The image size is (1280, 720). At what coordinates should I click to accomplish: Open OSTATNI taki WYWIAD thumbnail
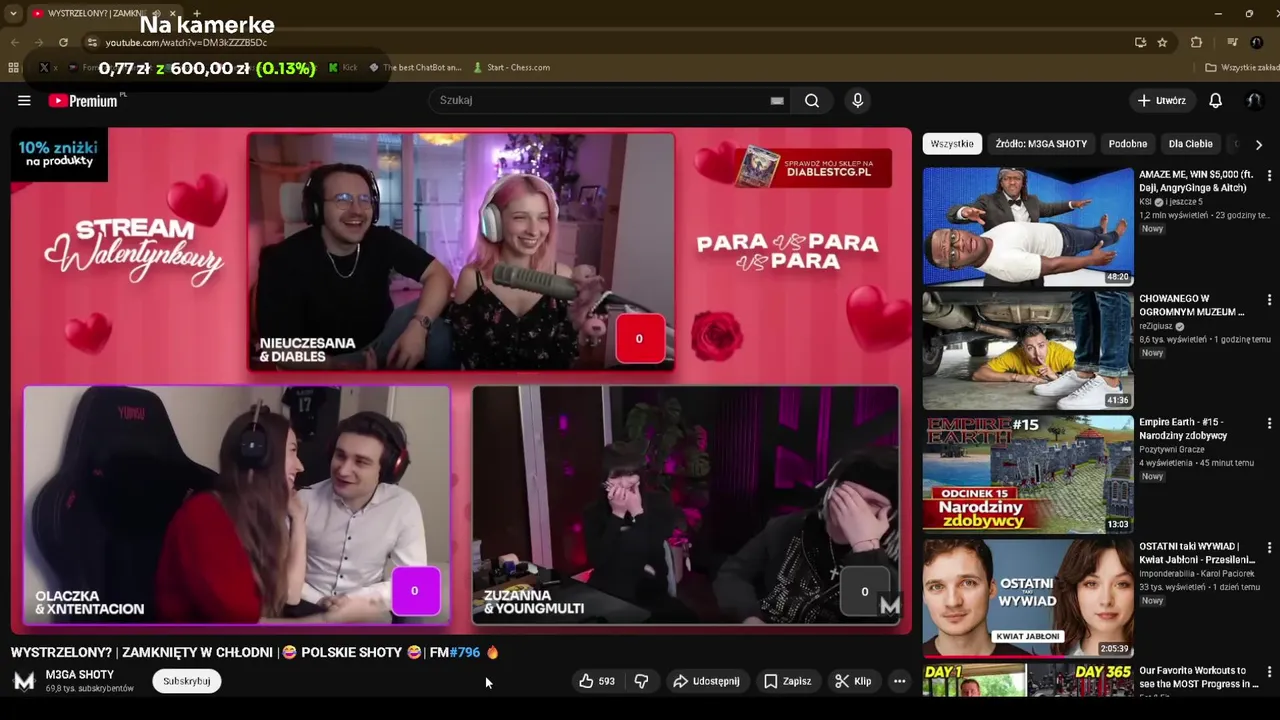[x=1028, y=599]
